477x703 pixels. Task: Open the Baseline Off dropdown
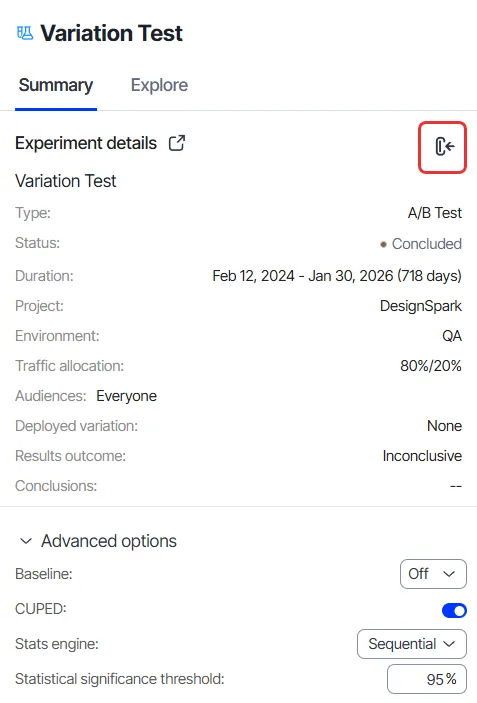[433, 573]
